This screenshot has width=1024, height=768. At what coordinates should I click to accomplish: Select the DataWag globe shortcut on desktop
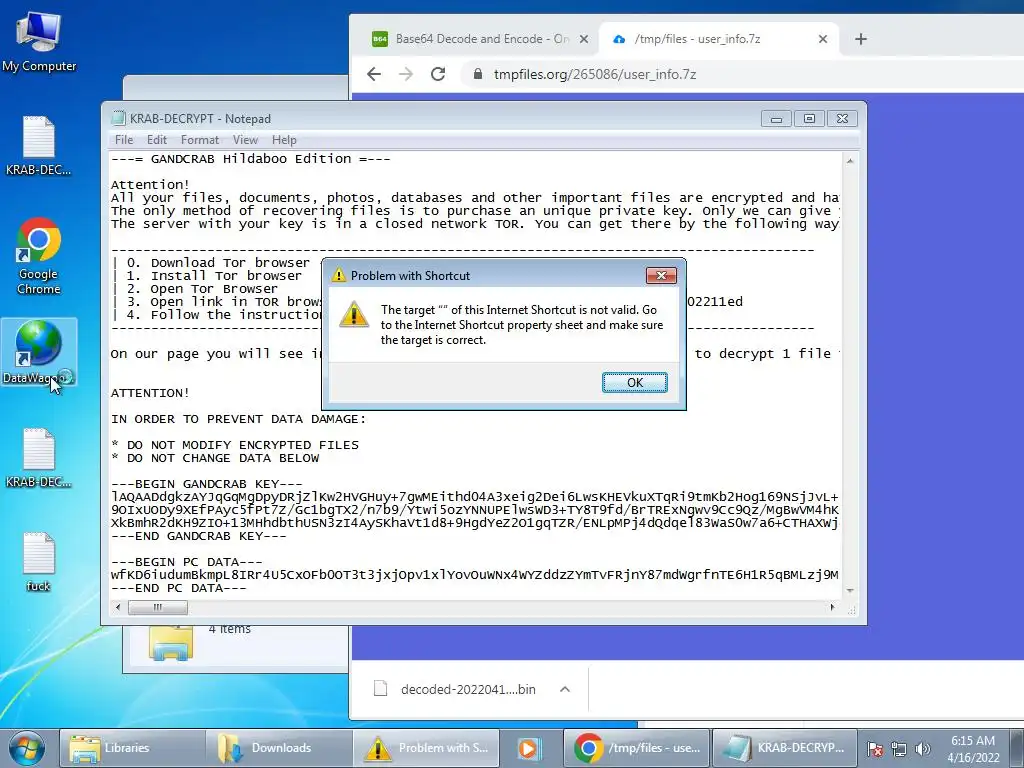pyautogui.click(x=39, y=352)
